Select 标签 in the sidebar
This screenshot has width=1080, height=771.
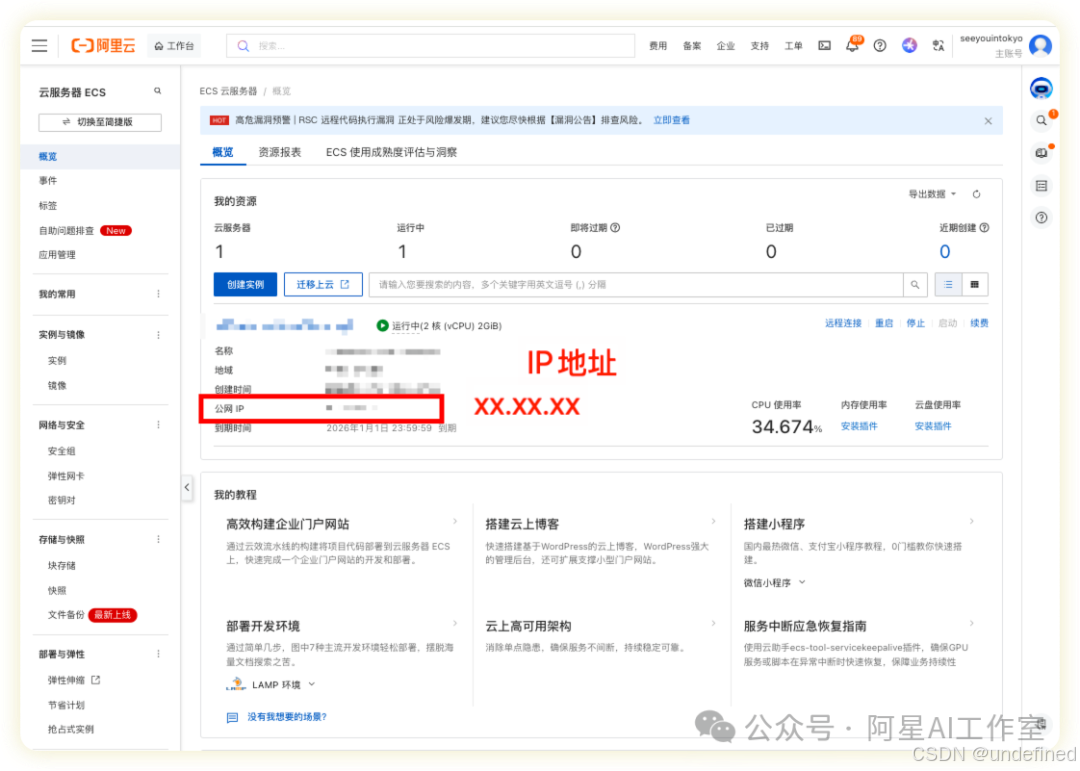pyautogui.click(x=48, y=205)
